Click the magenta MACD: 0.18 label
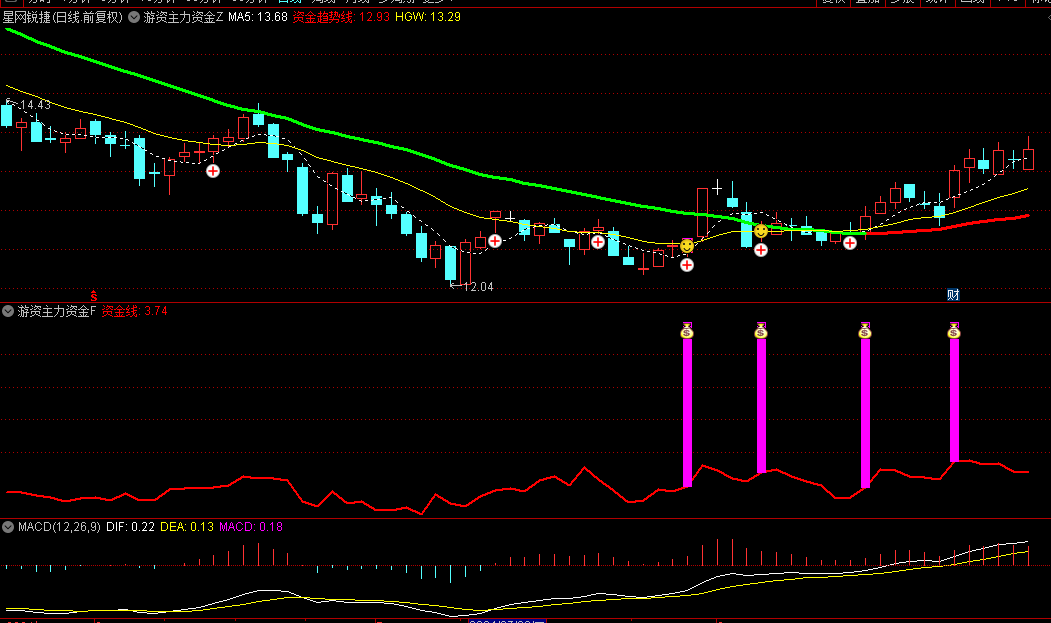Image resolution: width=1051 pixels, height=623 pixels. [x=251, y=527]
